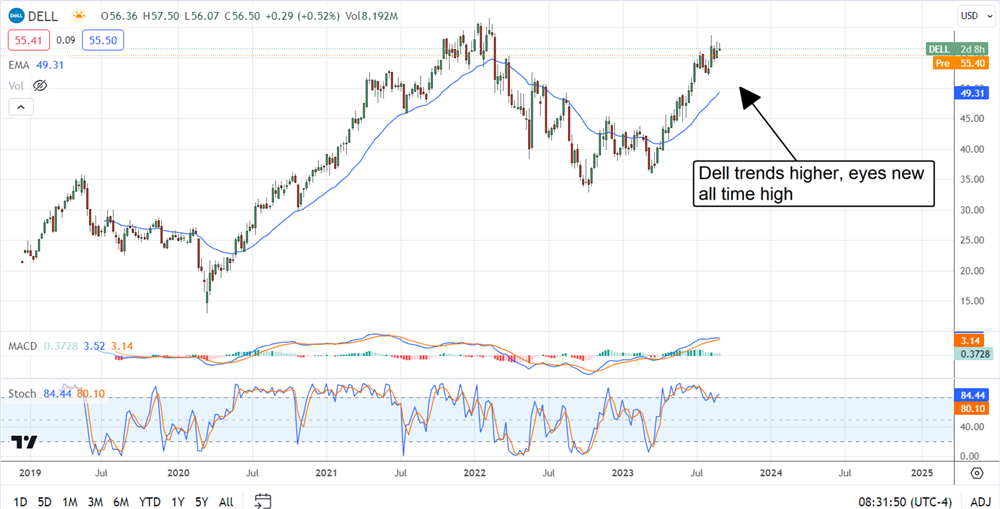Click the blue 49.31 EMA axis label

pos(973,94)
